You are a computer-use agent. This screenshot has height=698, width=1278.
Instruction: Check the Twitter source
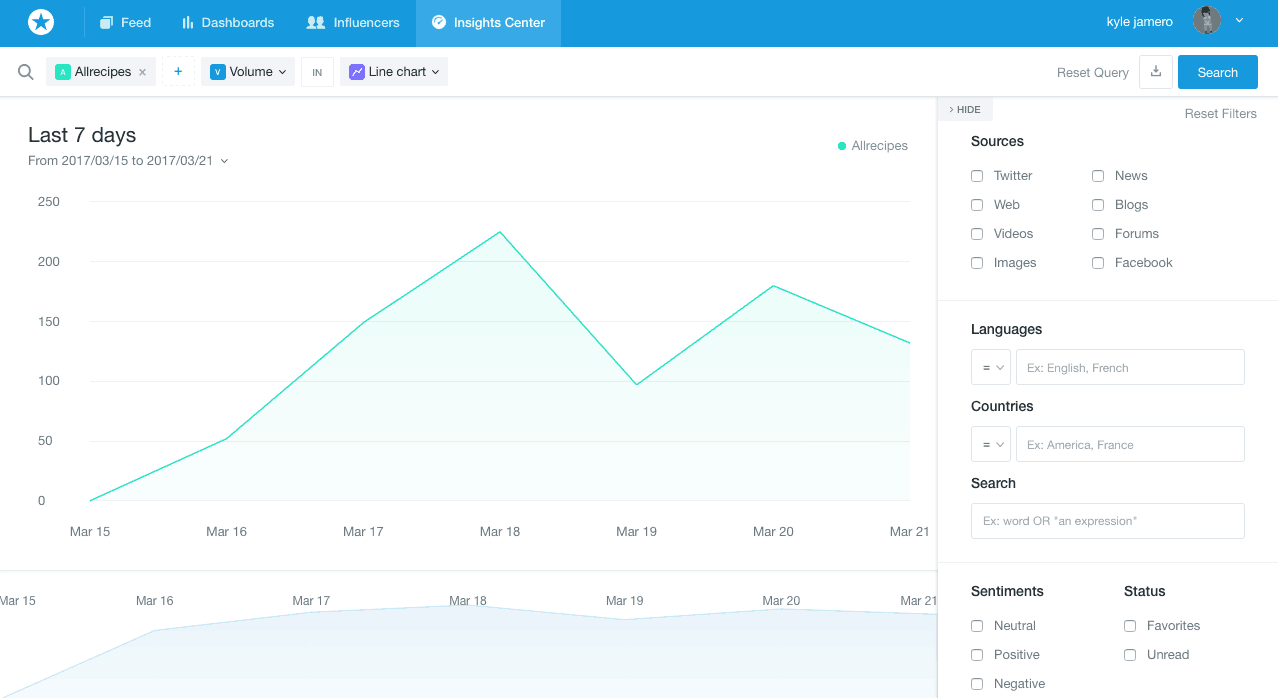click(977, 176)
